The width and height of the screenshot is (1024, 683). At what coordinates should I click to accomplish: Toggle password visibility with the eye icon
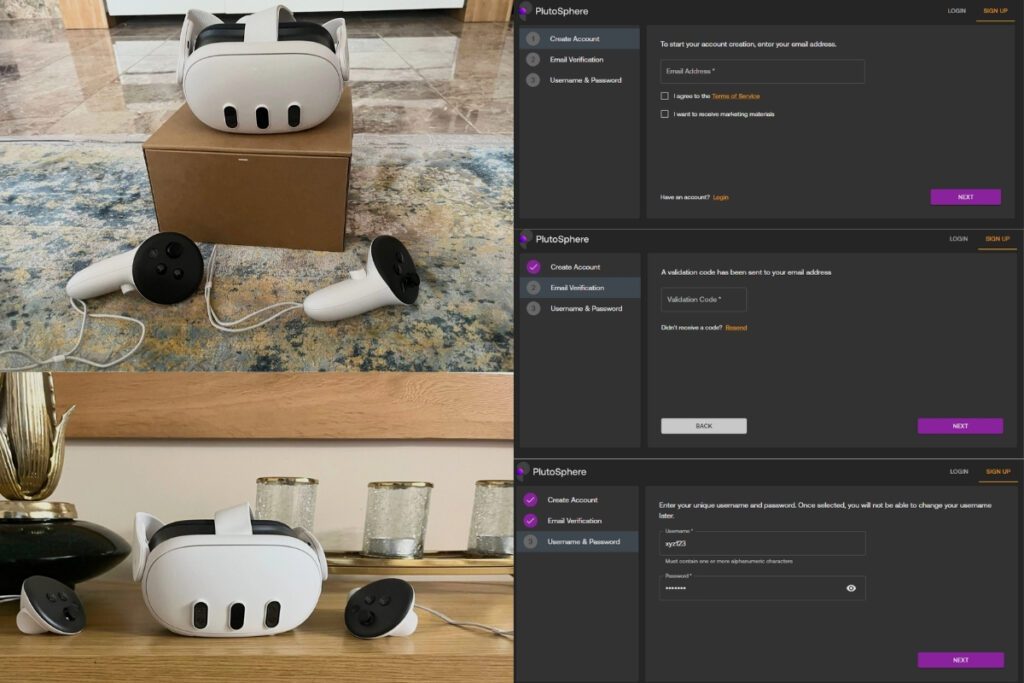[851, 588]
